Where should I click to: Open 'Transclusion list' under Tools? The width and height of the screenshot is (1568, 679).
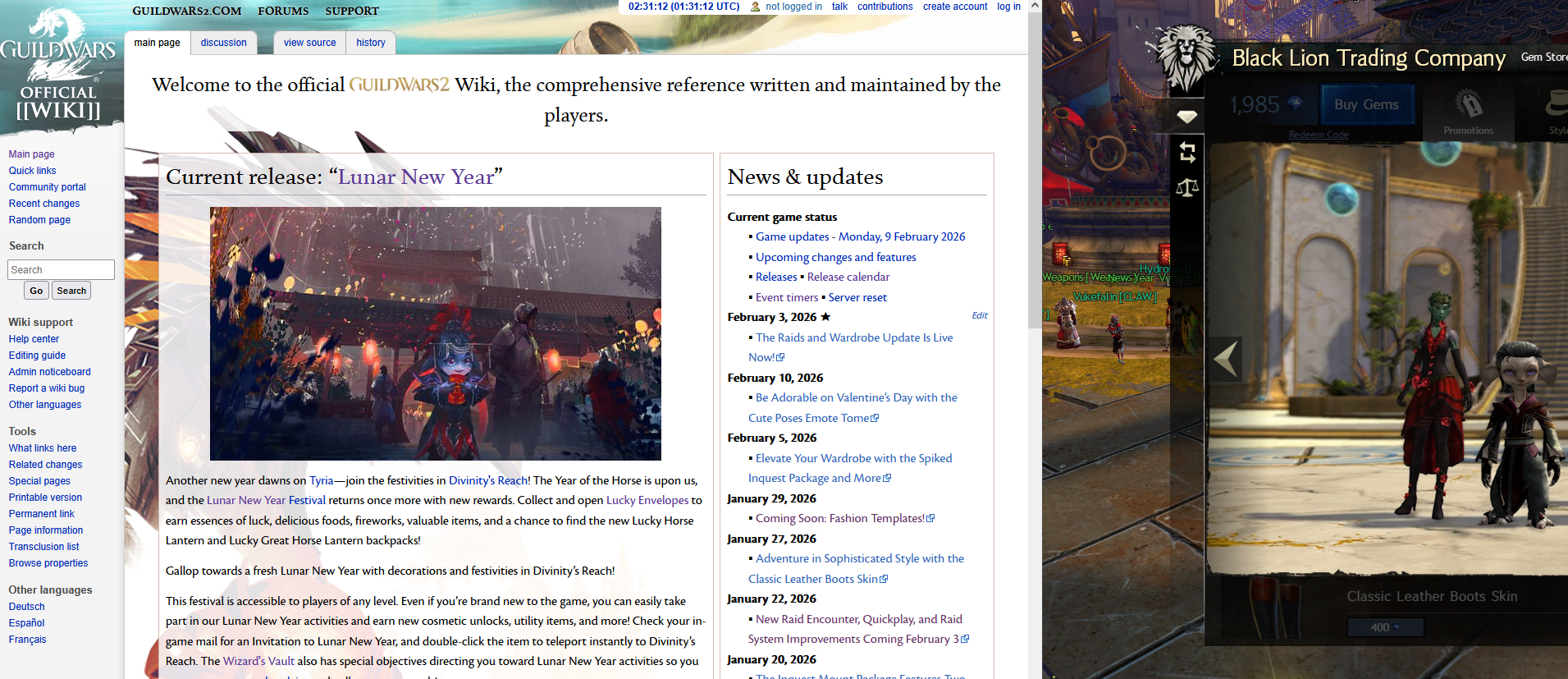44,547
